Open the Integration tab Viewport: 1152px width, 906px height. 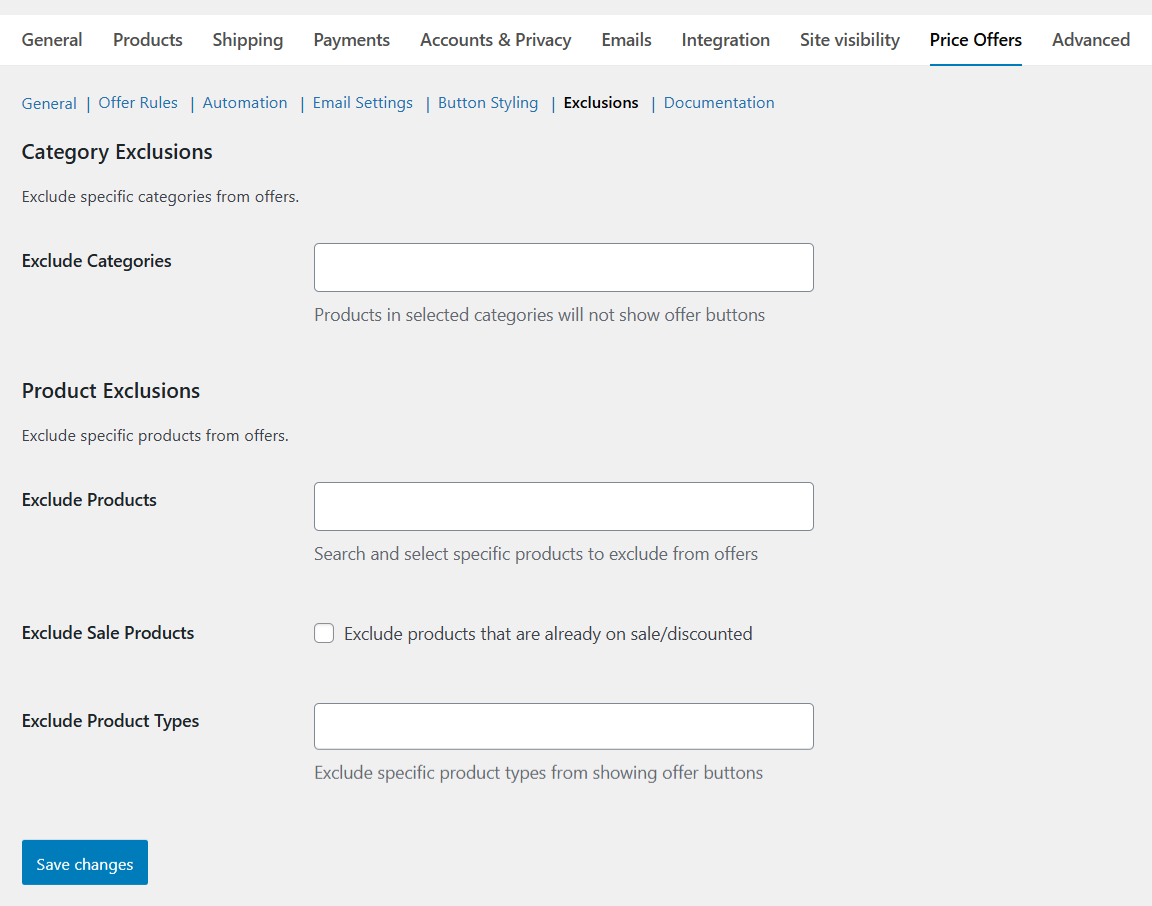pos(726,40)
